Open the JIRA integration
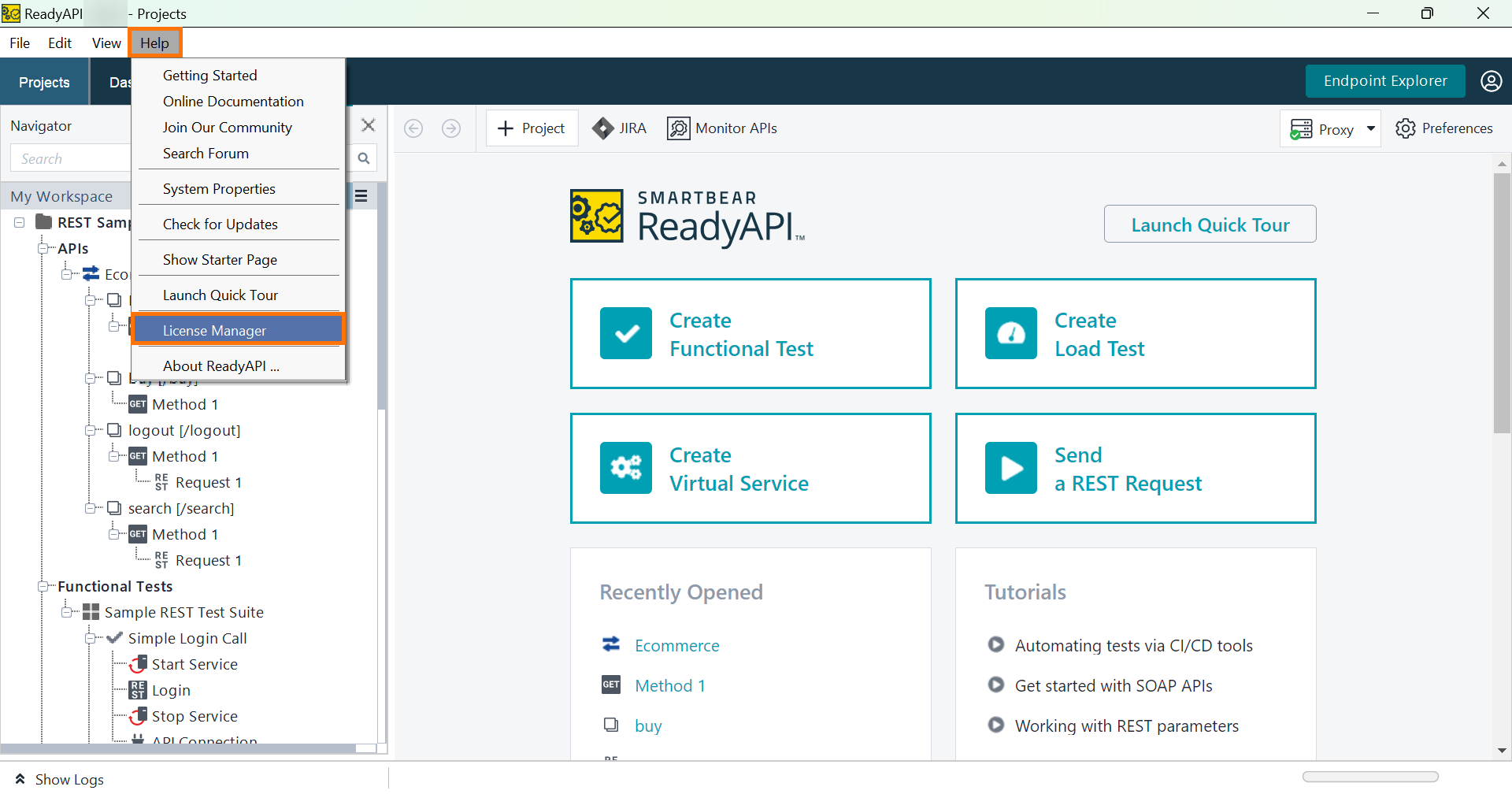The width and height of the screenshot is (1512, 794). [619, 128]
